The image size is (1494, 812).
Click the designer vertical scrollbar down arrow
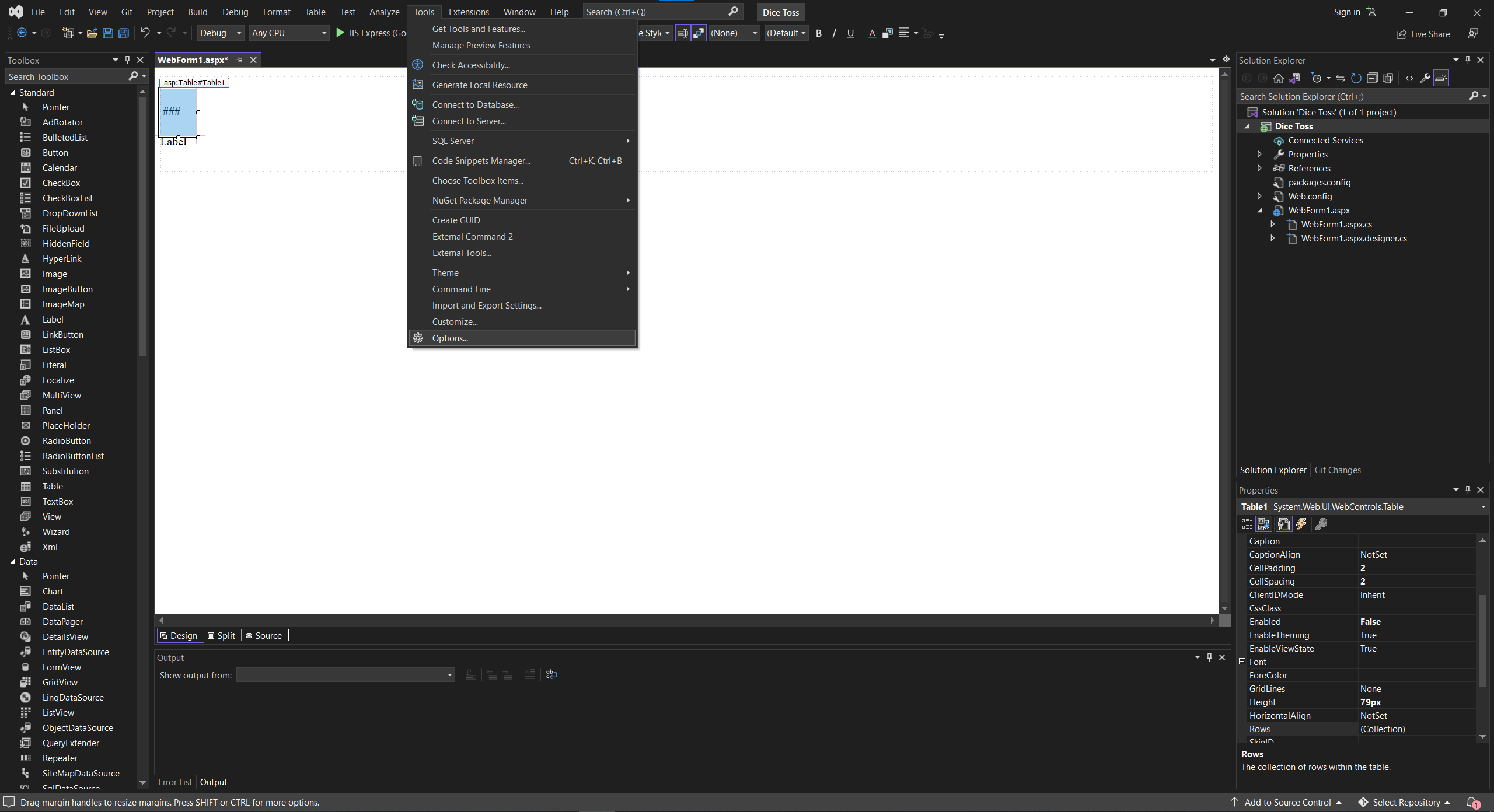pos(1224,608)
